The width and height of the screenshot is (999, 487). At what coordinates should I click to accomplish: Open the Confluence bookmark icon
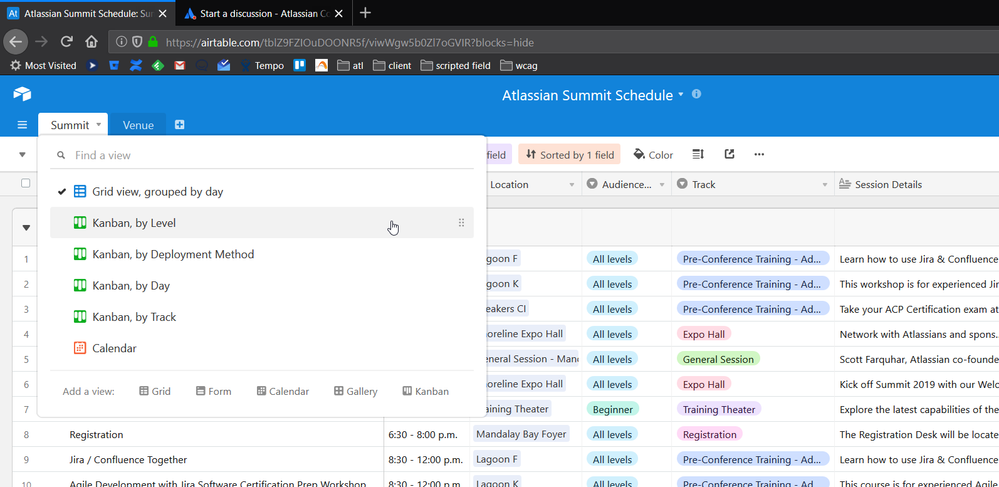tap(135, 65)
